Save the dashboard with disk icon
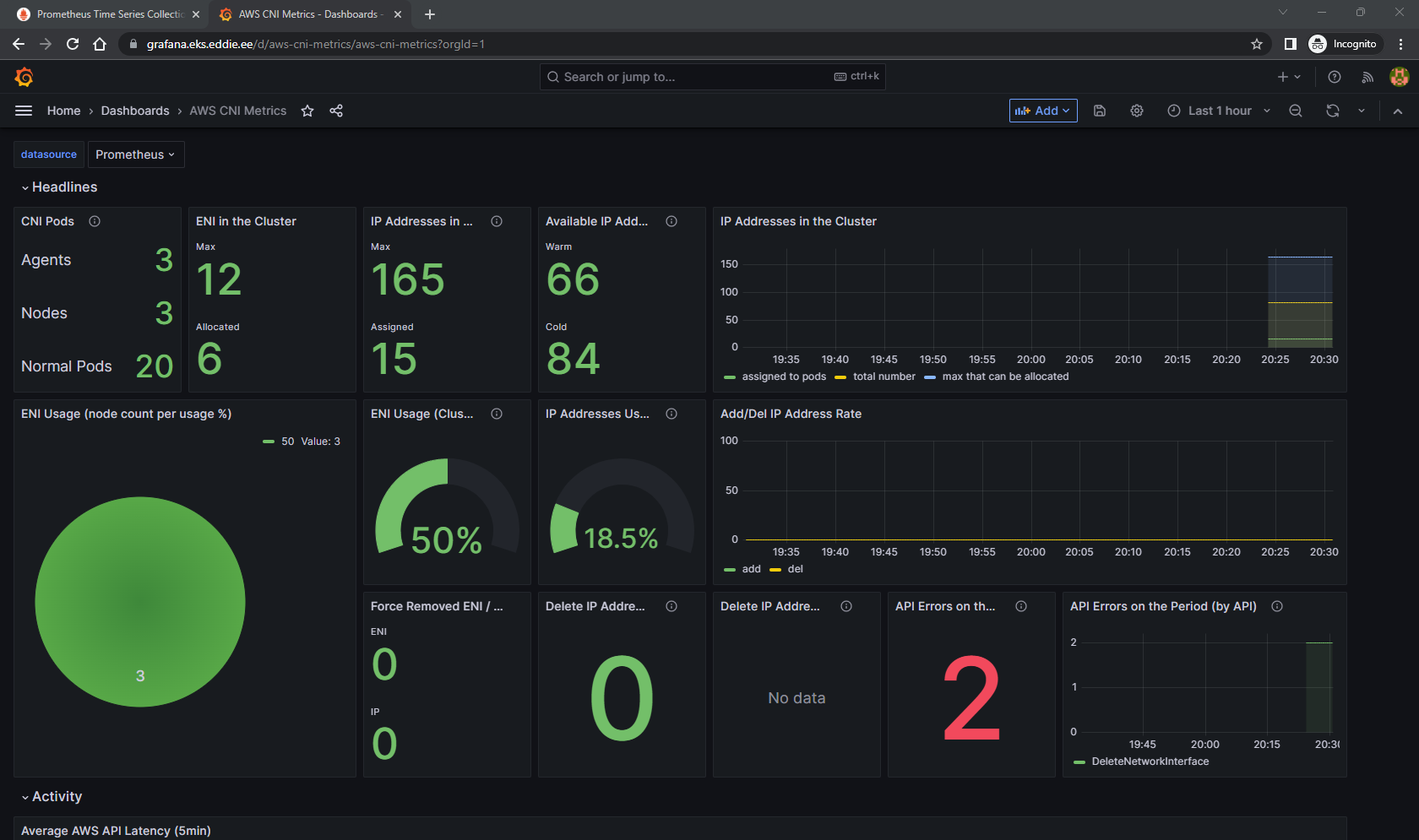The height and width of the screenshot is (840, 1419). coord(1100,111)
